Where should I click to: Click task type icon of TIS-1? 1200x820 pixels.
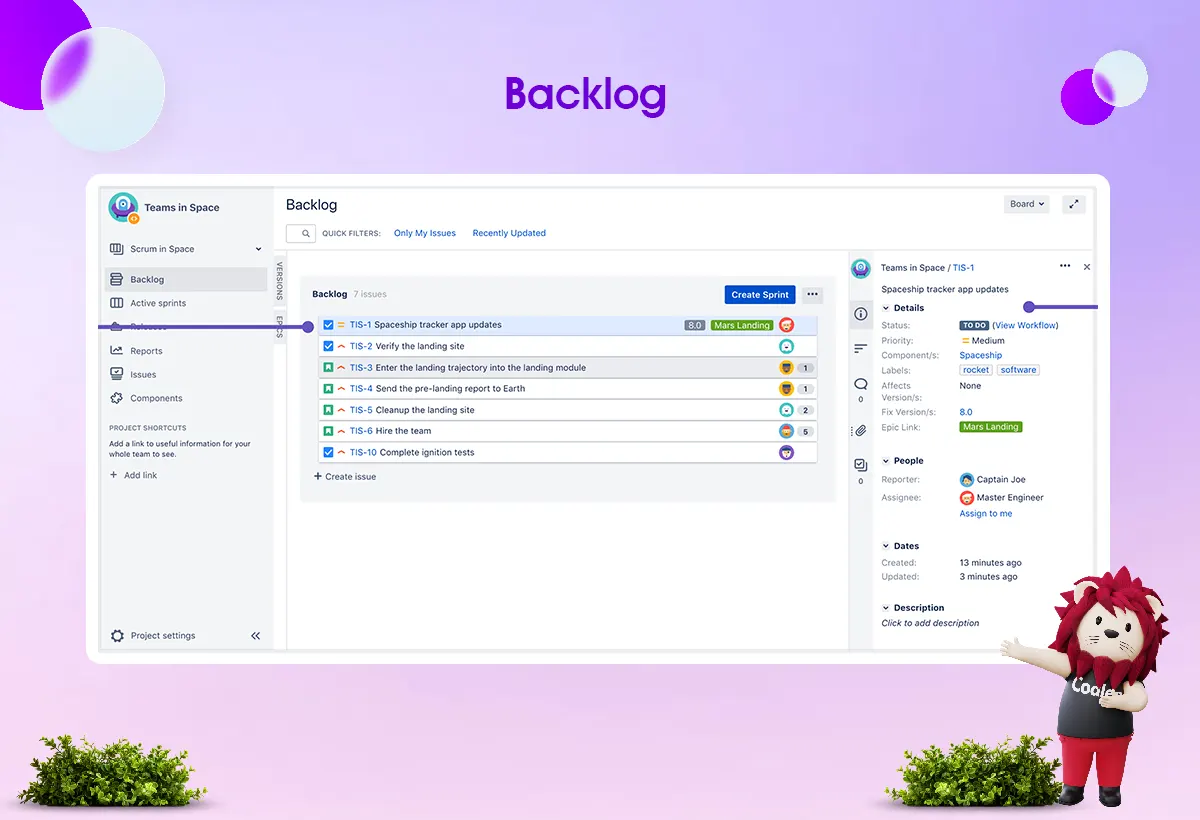pyautogui.click(x=328, y=325)
